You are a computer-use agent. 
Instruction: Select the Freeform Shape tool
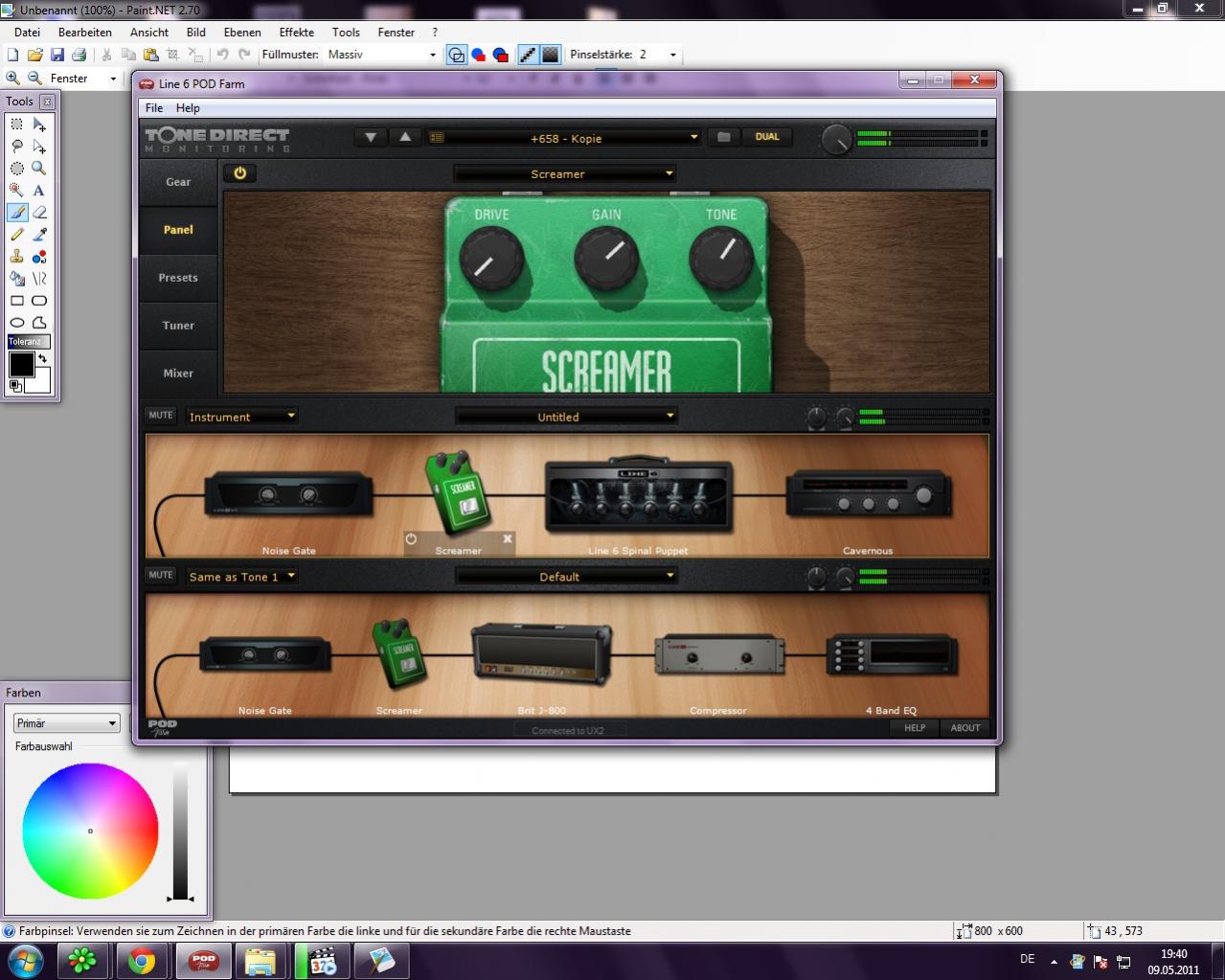coord(39,323)
